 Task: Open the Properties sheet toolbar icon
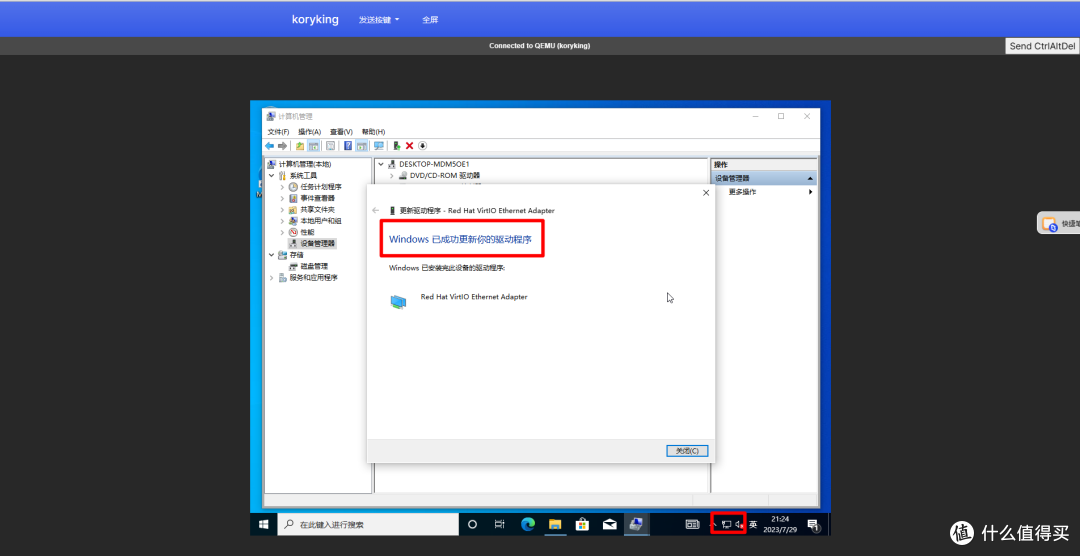pyautogui.click(x=331, y=145)
